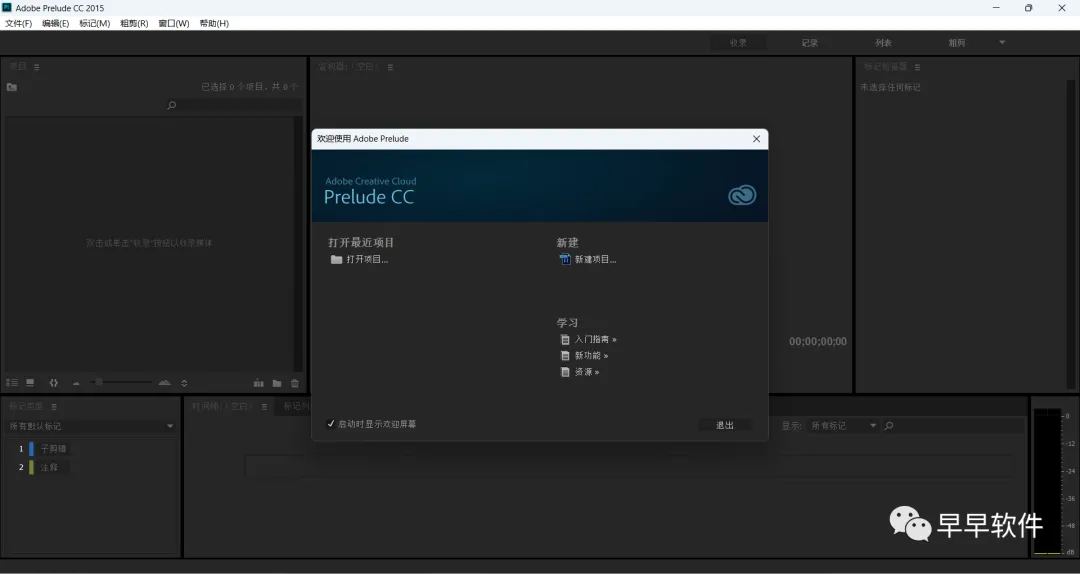Open the 帮助(H) menu

point(214,23)
